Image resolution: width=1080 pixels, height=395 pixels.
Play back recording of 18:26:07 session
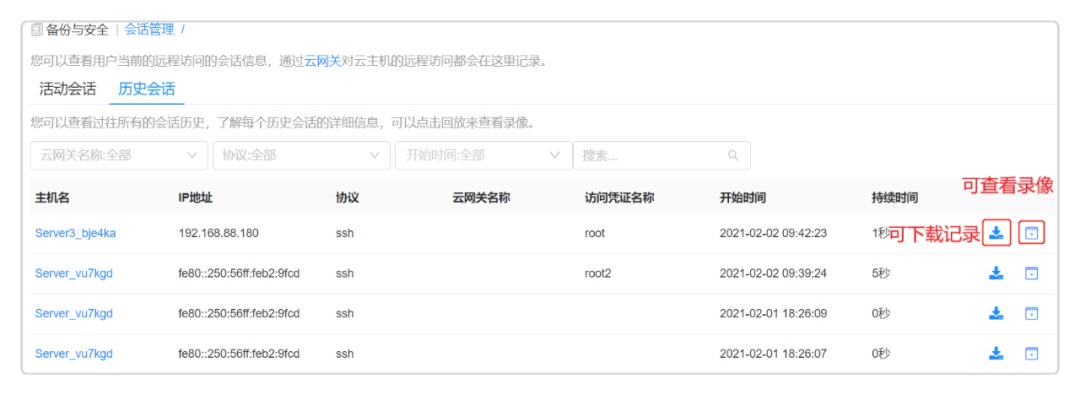coord(1031,354)
